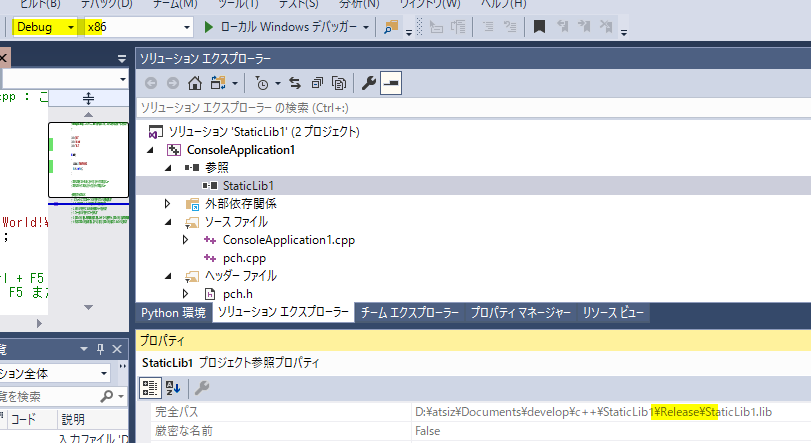The image size is (811, 443).
Task: Click sync with active document icon
Action: (x=295, y=83)
